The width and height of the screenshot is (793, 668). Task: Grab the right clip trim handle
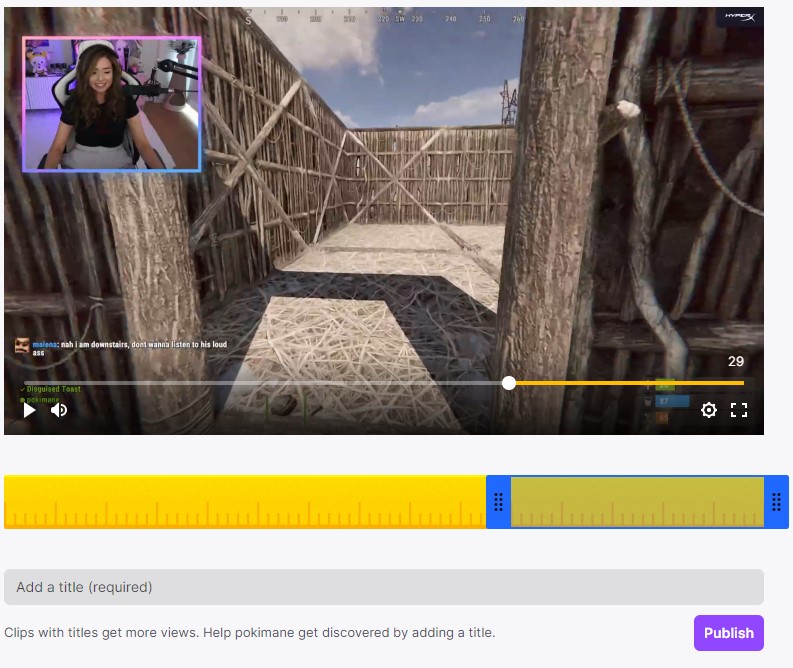coord(776,502)
